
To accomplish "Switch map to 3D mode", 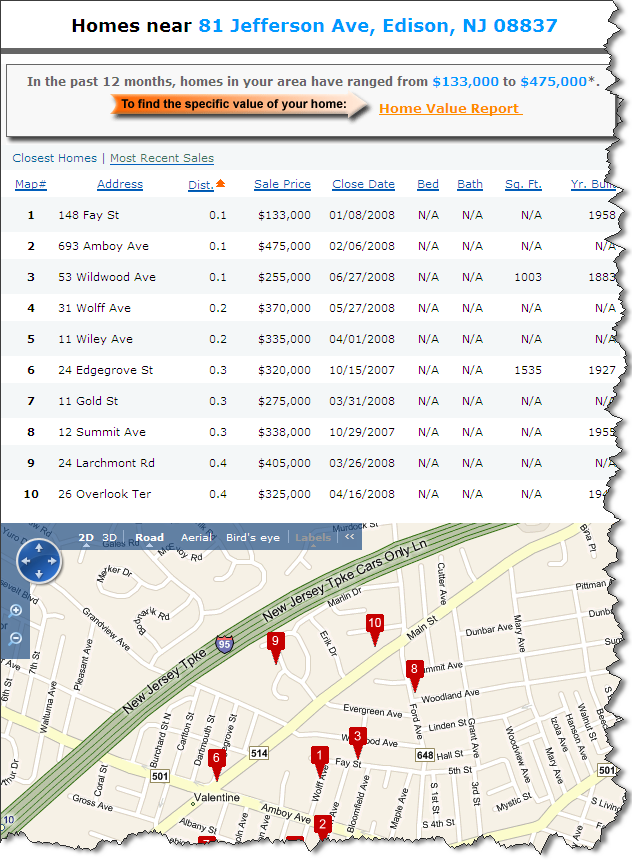I will pos(110,538).
